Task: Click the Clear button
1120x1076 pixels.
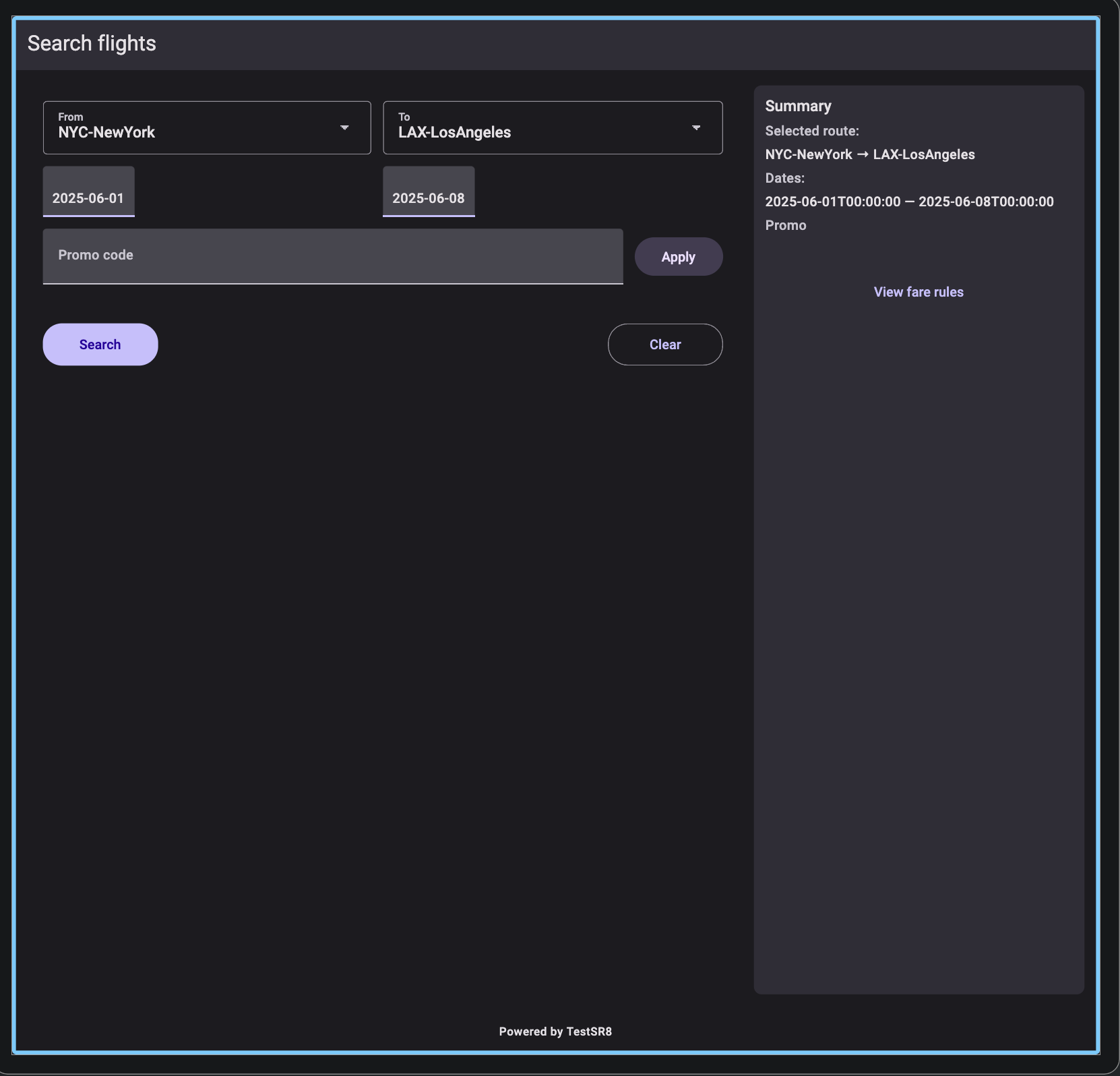Action: (665, 345)
